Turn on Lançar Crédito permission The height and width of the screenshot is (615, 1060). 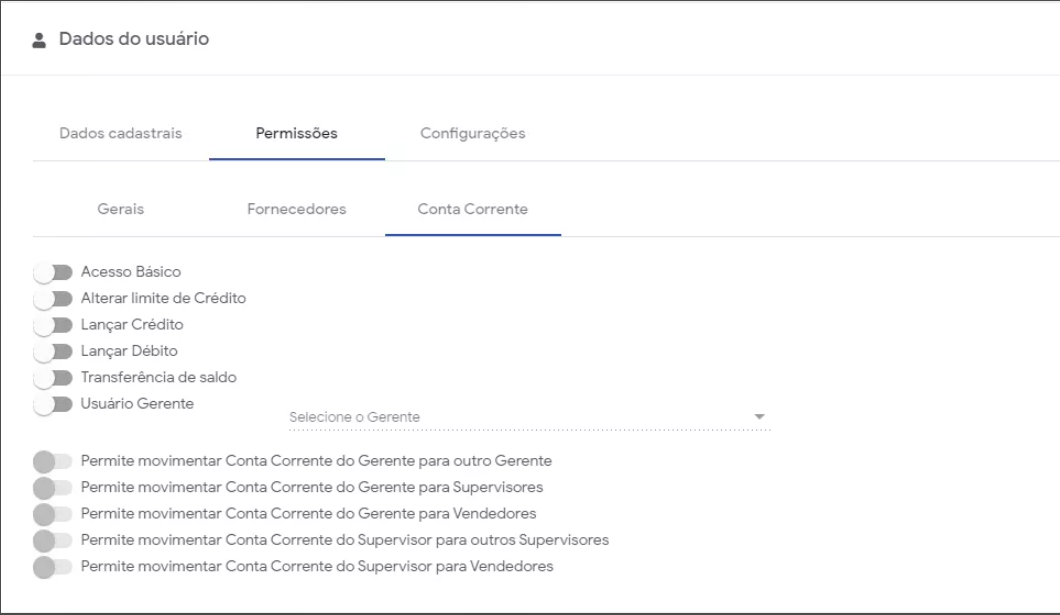pyautogui.click(x=54, y=325)
